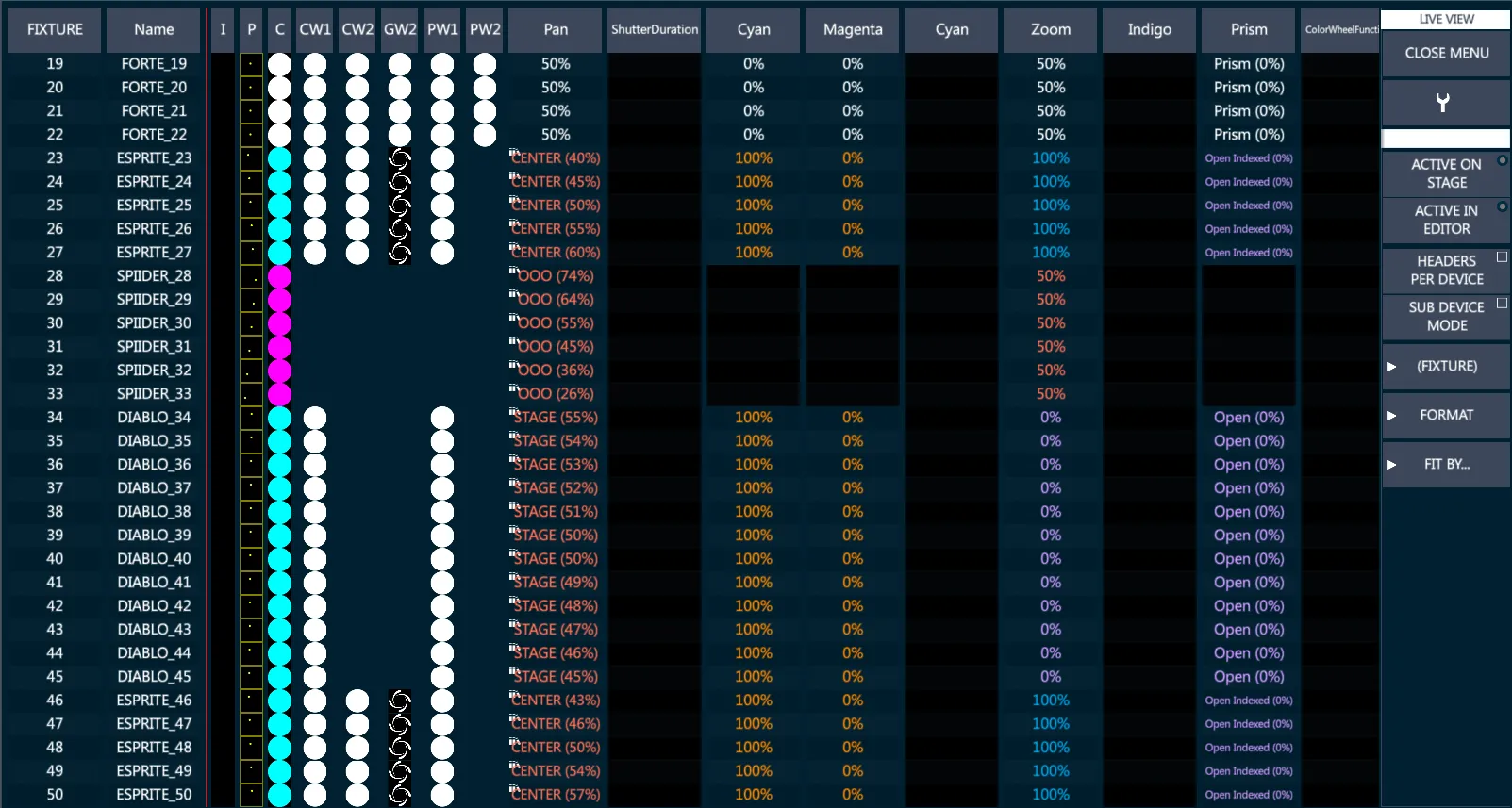1512x808 pixels.
Task: Expand the (FIXTURE) submenu
Action: coord(1446,366)
